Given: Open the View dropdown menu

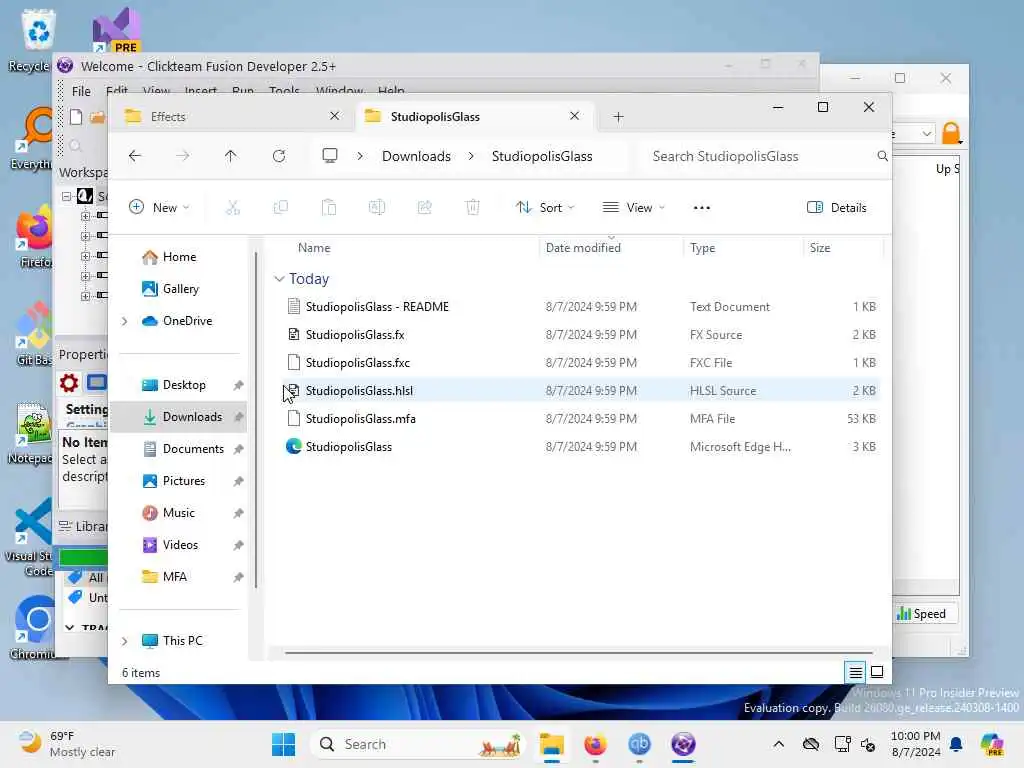Looking at the screenshot, I should [633, 208].
